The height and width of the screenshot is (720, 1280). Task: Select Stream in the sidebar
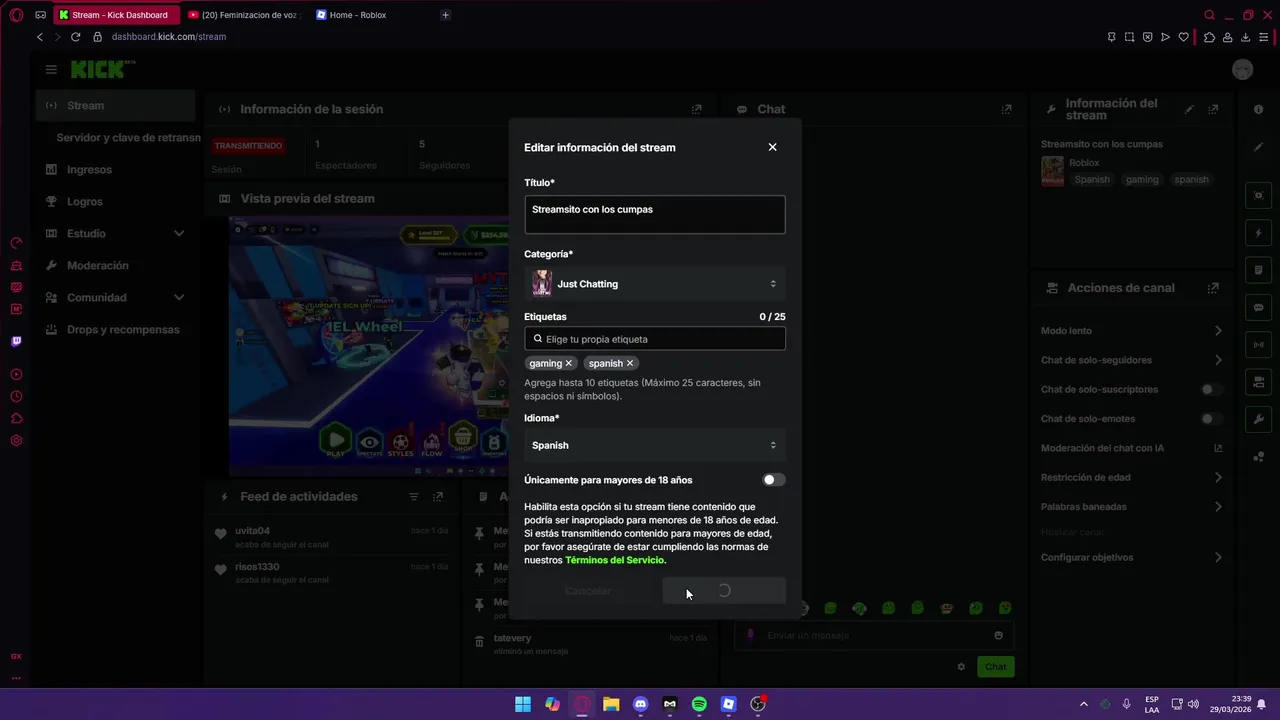[x=115, y=105]
